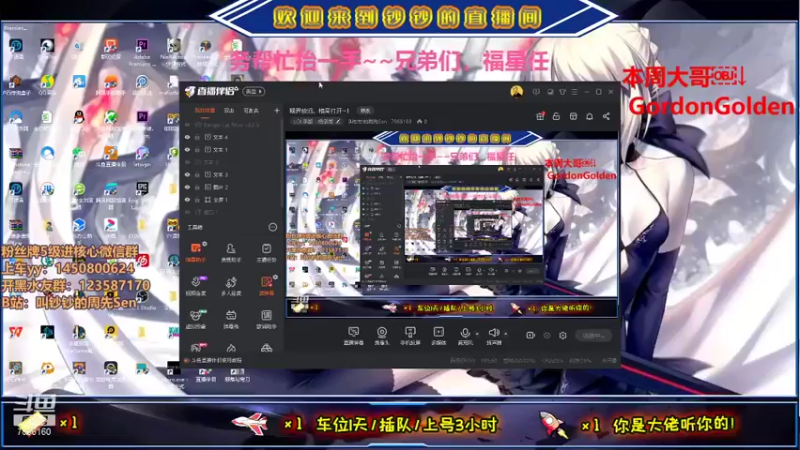Open the skin shirt icon in title bar
Screen dimensions: 800x450
[x=562, y=92]
